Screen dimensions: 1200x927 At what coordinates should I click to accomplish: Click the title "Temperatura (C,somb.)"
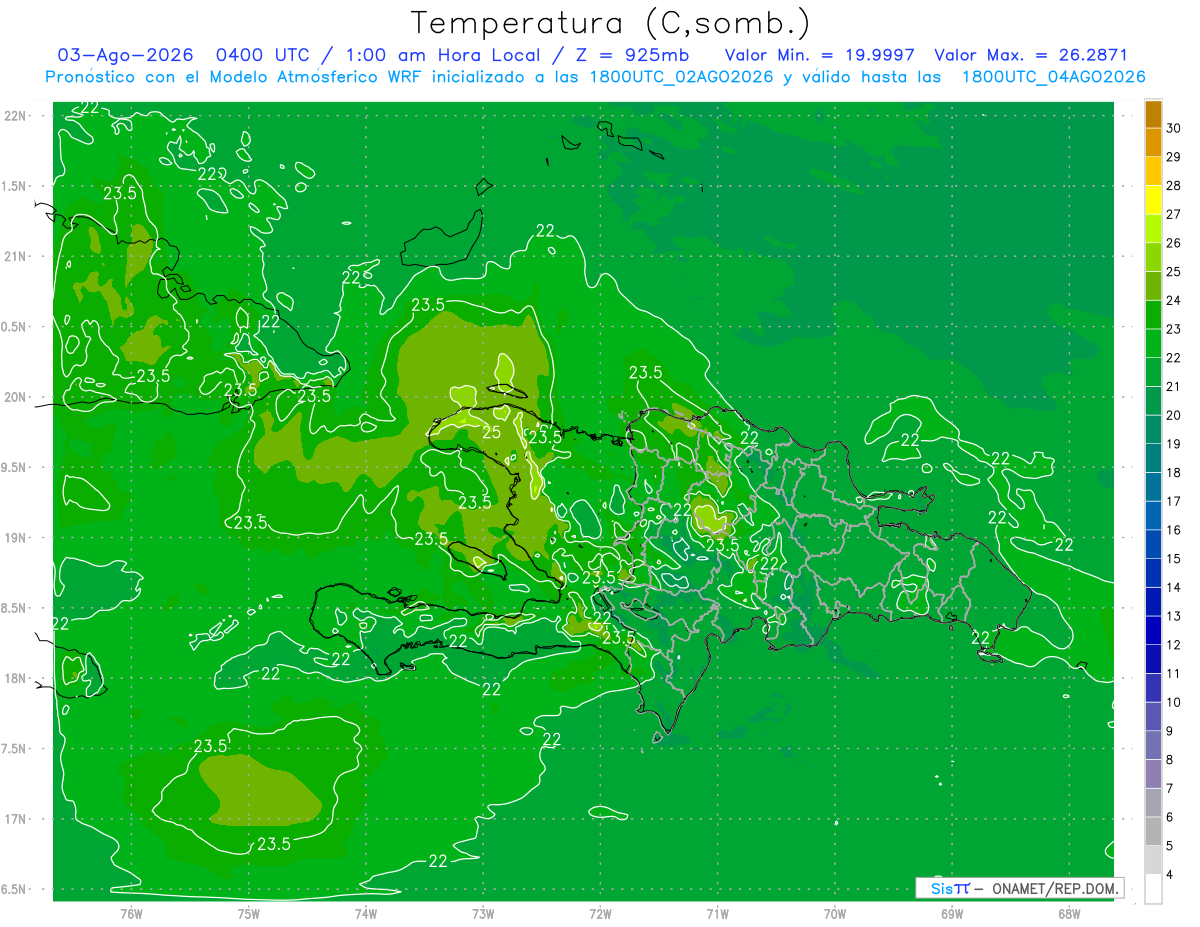pos(610,23)
